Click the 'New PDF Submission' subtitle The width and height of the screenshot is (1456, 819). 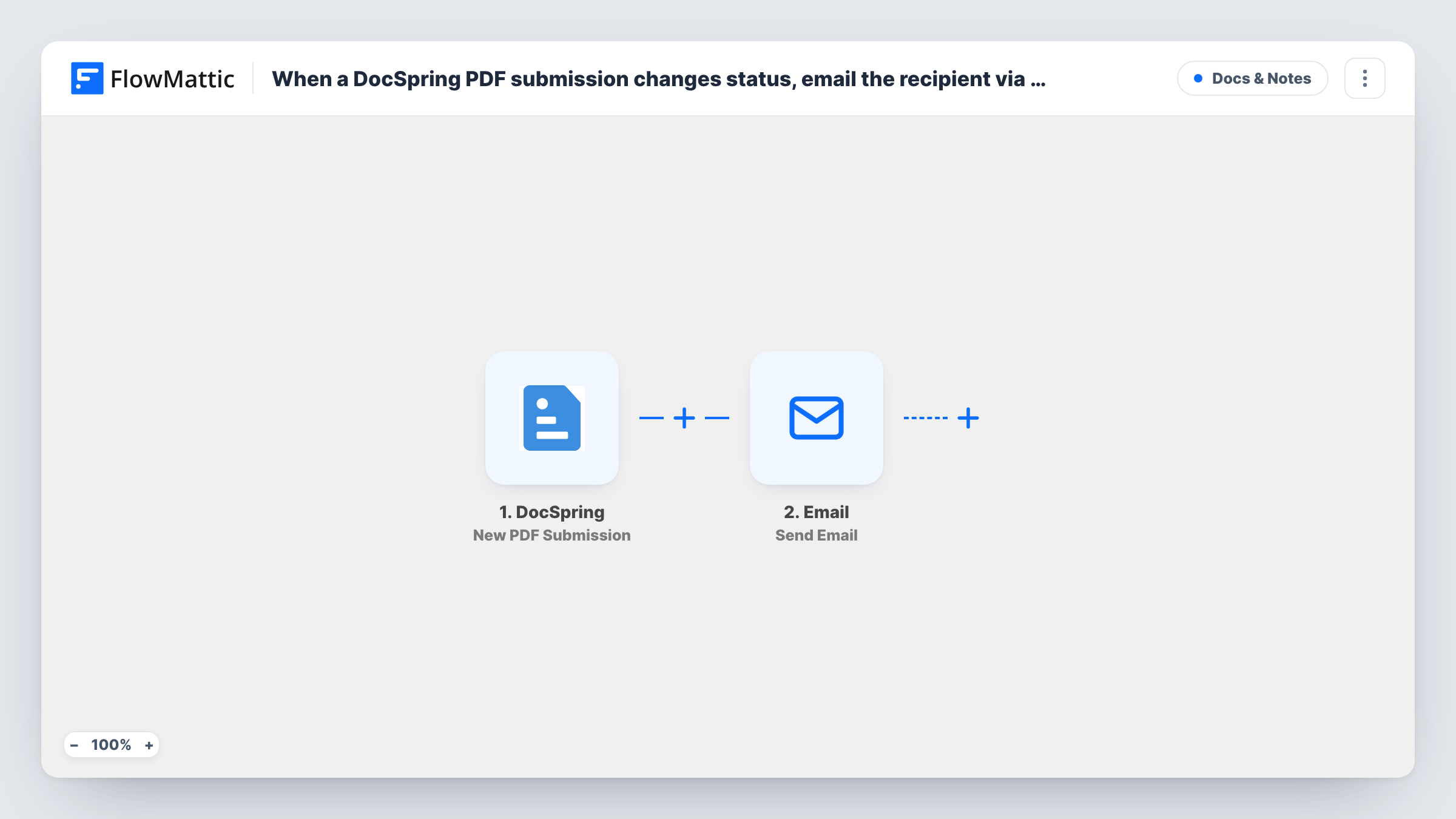click(551, 535)
